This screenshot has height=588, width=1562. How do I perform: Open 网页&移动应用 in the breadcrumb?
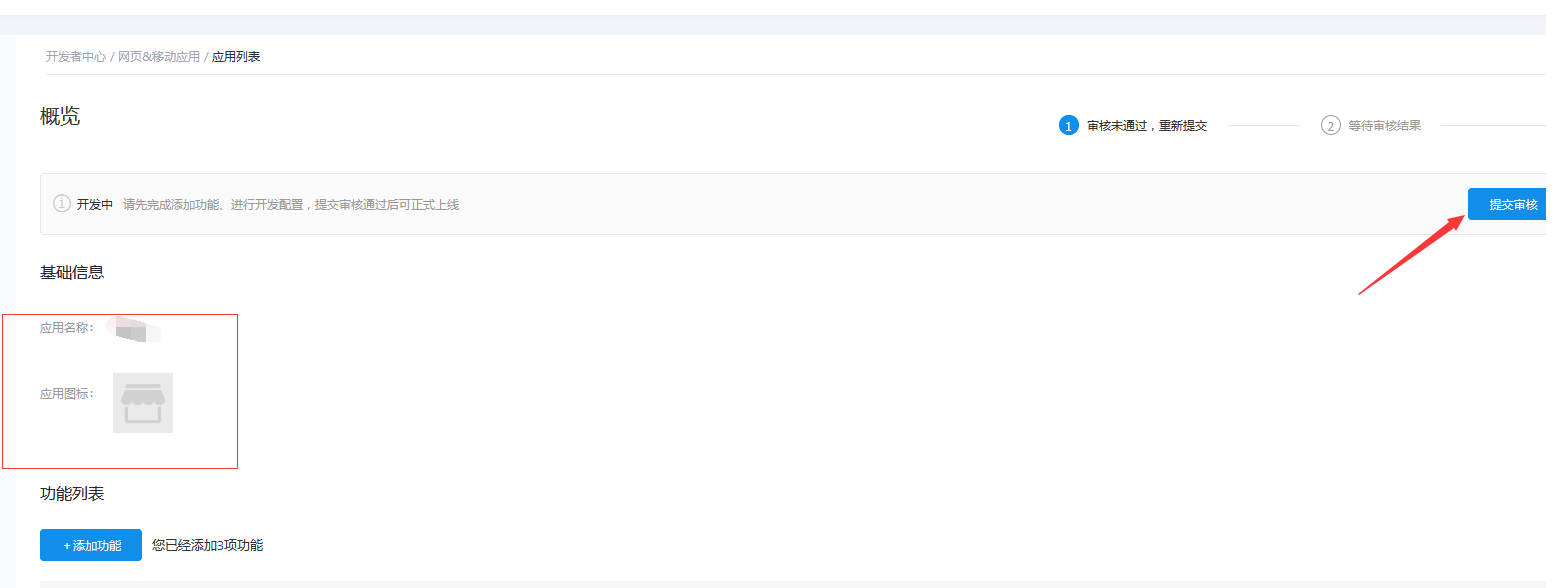(x=158, y=57)
